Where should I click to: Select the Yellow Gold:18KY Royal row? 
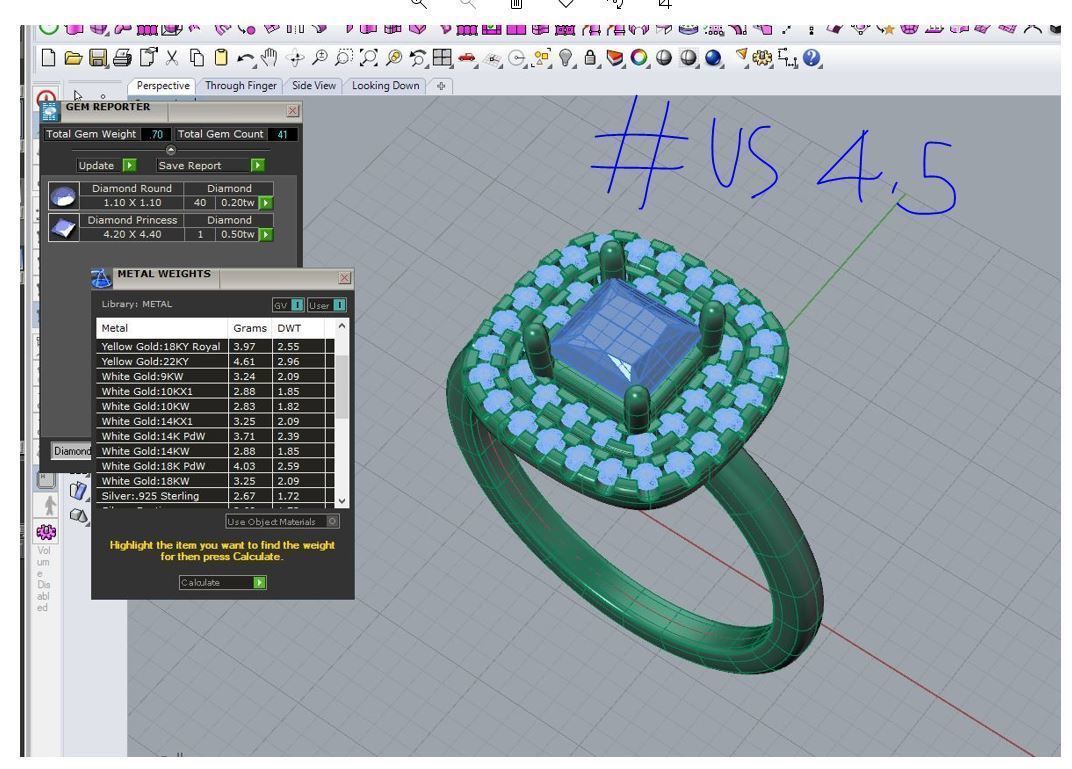pyautogui.click(x=215, y=347)
